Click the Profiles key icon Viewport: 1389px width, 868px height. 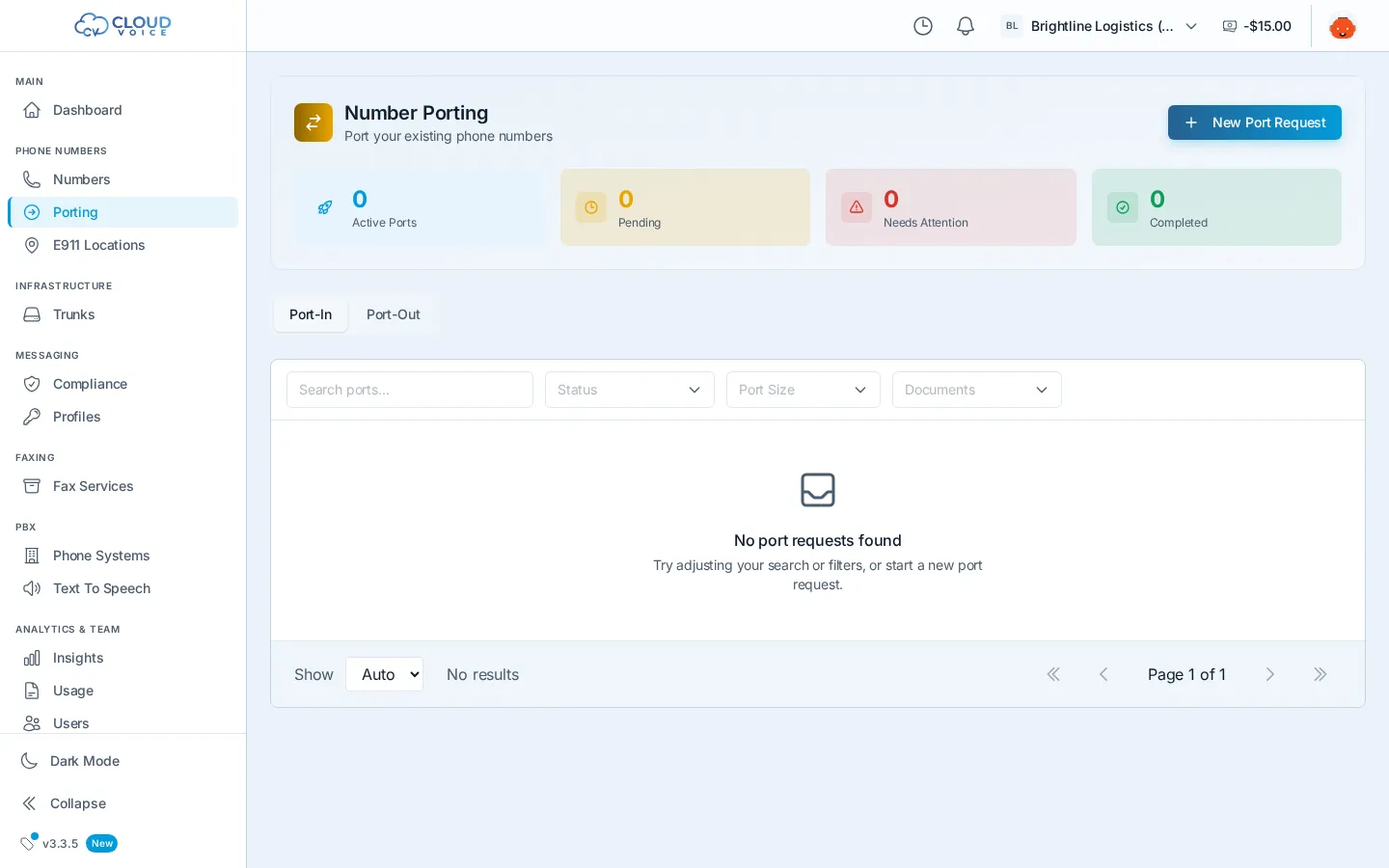point(32,417)
